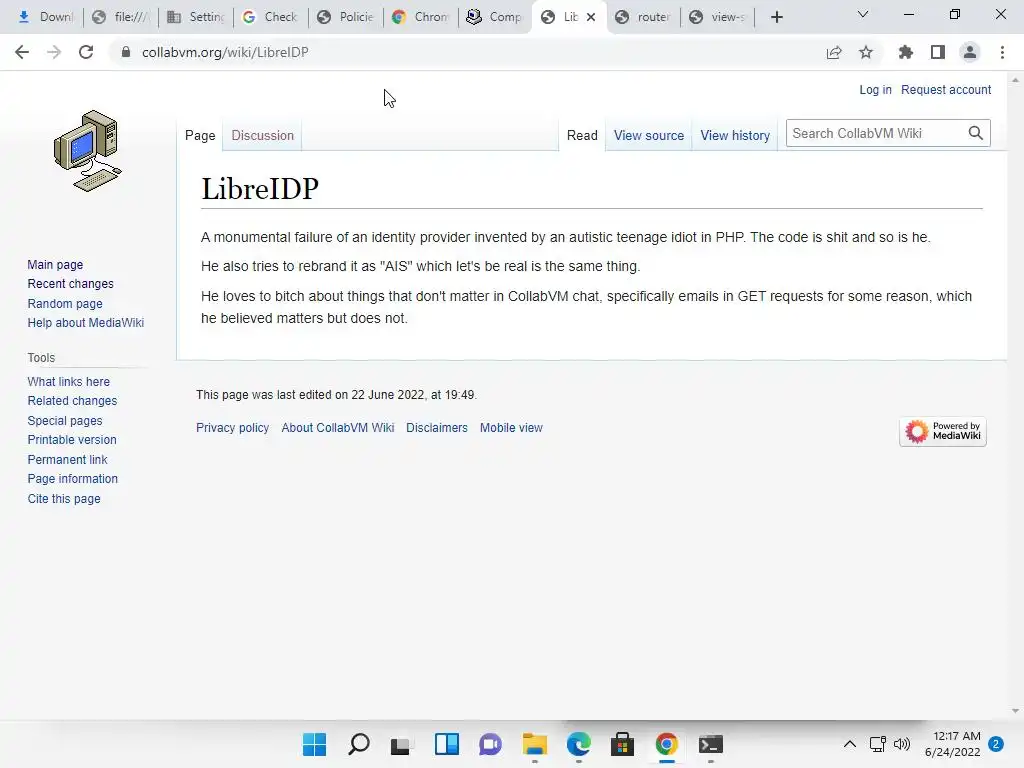
Task: Open Chrome profile avatar menu
Action: click(x=970, y=52)
